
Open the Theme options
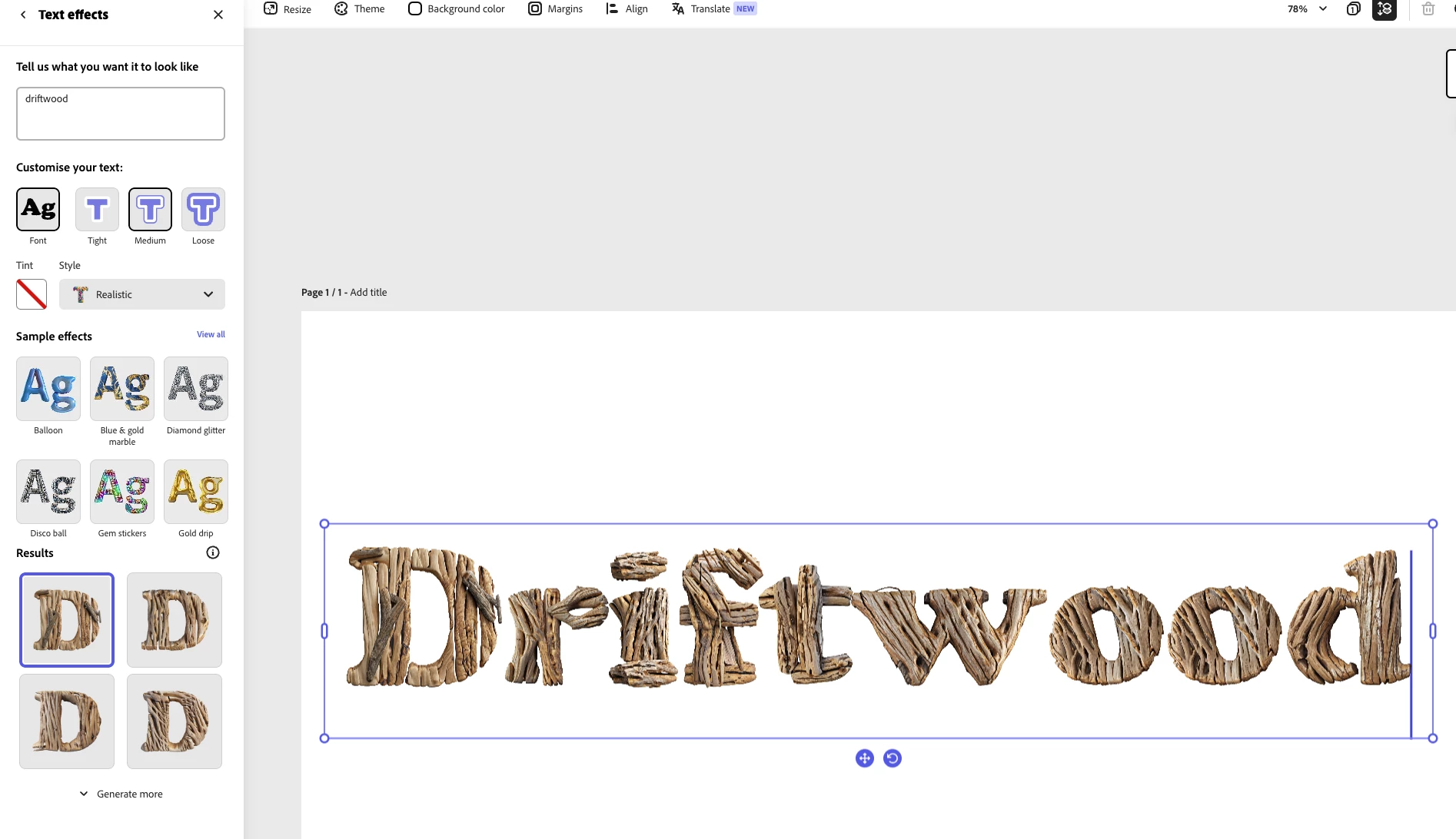(360, 9)
